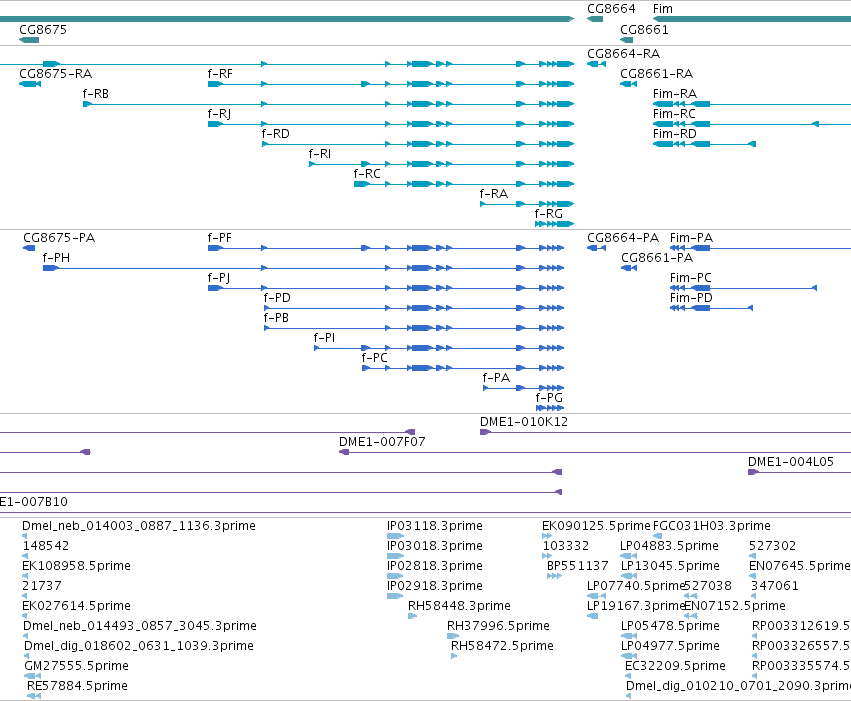Select protein CG8675-PA
Image resolution: width=851 pixels, height=701 pixels.
(59, 238)
